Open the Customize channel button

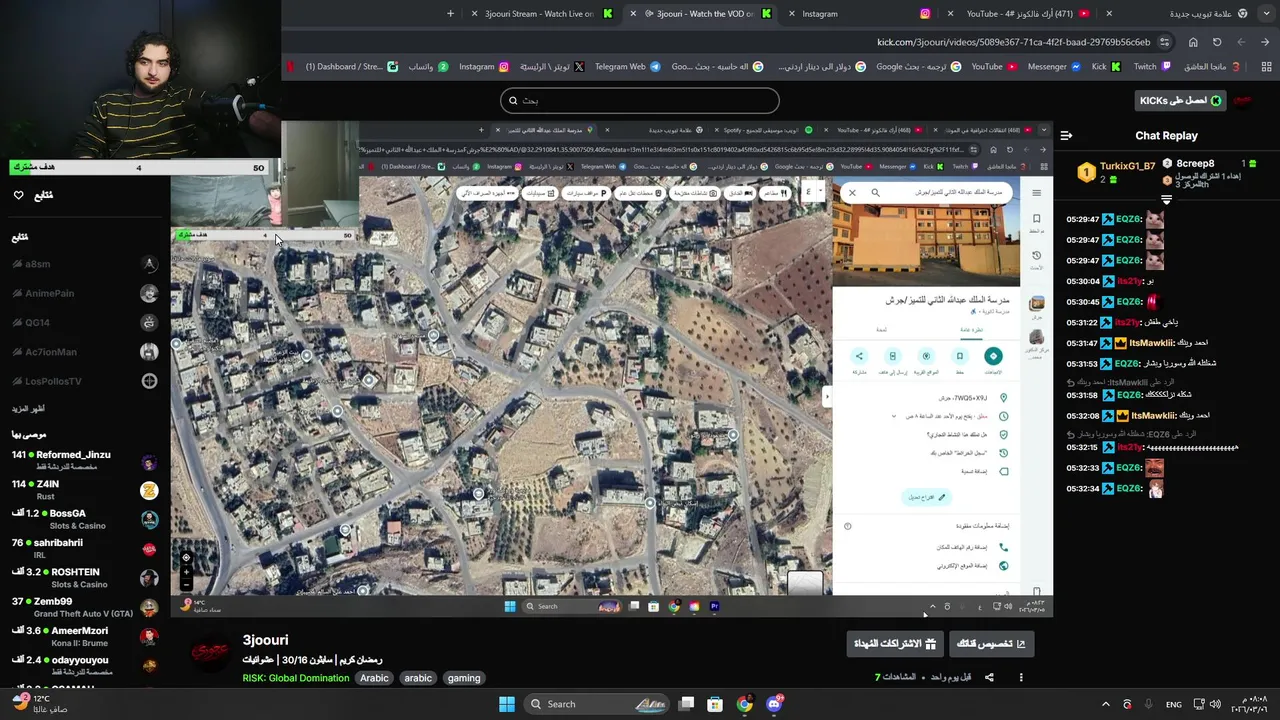click(991, 644)
